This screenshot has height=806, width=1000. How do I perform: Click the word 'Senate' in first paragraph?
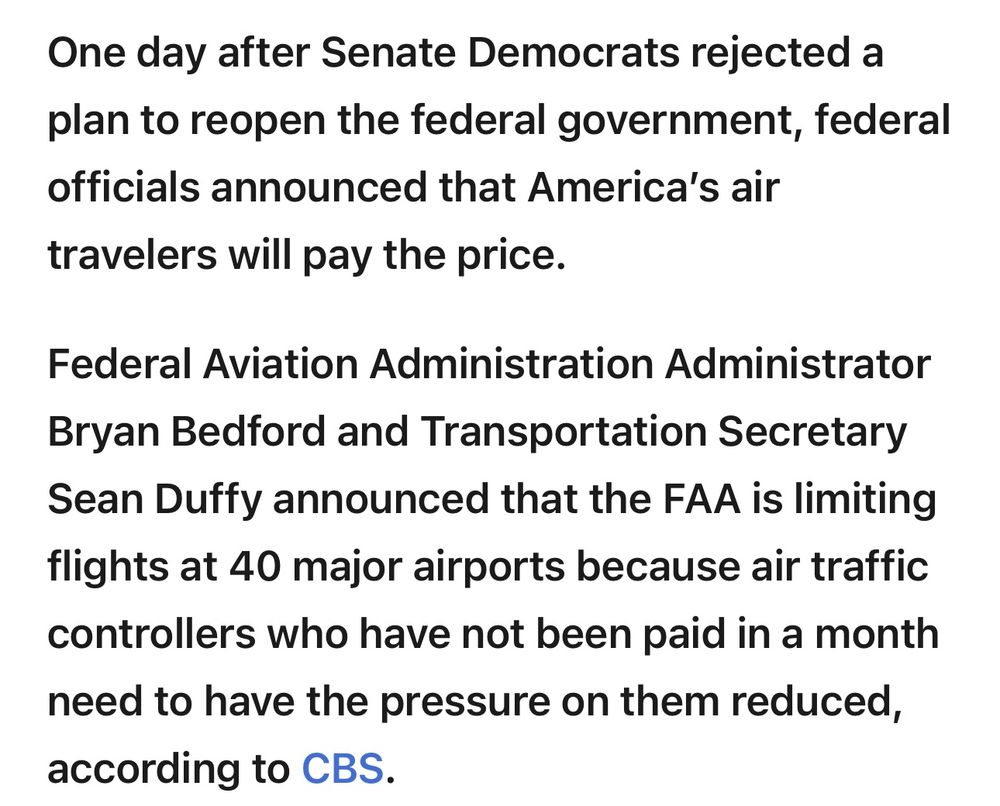388,52
